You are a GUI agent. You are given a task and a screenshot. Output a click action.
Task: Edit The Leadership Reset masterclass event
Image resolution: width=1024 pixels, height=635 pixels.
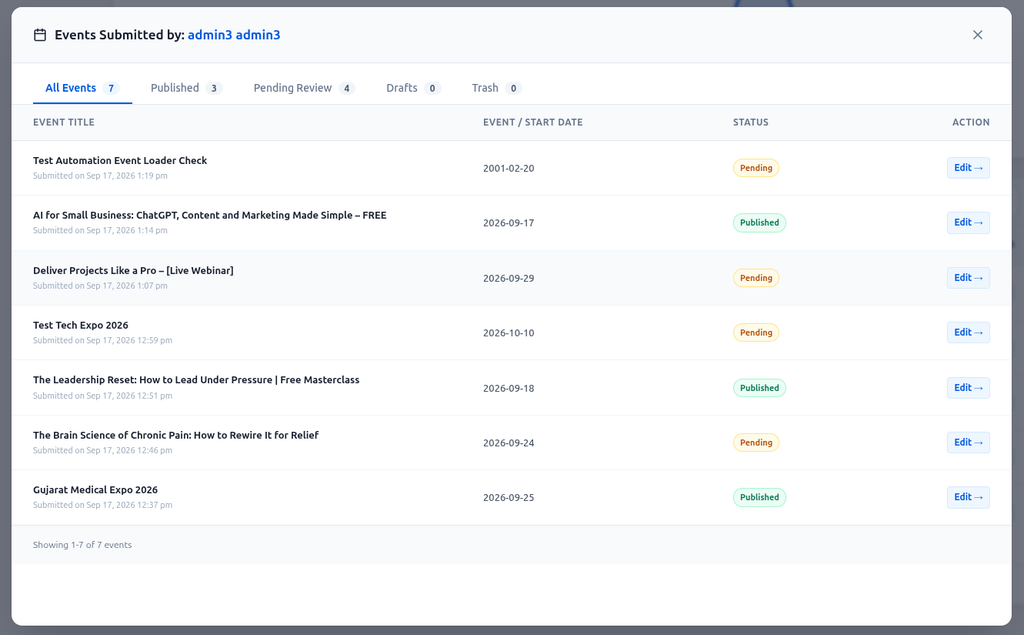[x=968, y=388]
